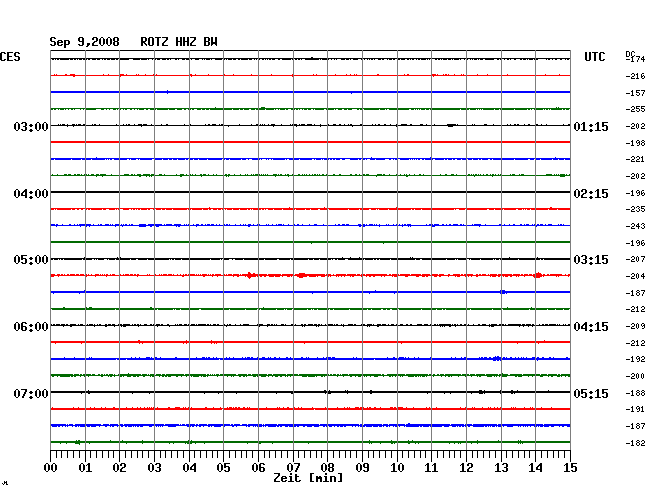Click the black trace blip on the 01:15 row
Screen dimensions: 650x494
pos(451,125)
